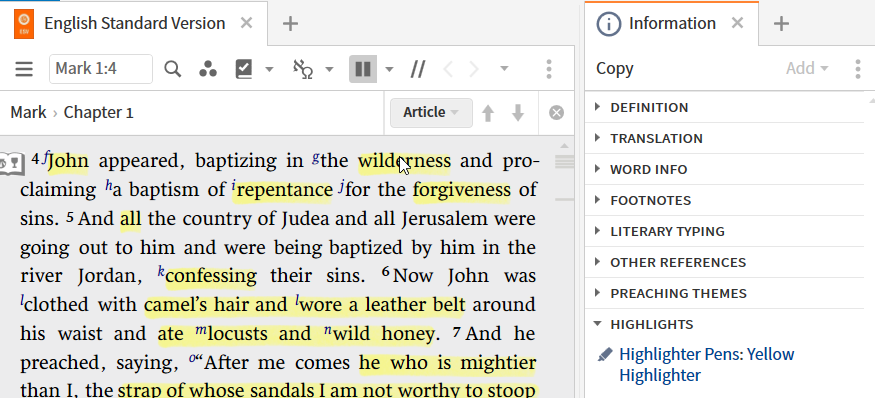Add new tab beside ESV tab

[x=290, y=23]
